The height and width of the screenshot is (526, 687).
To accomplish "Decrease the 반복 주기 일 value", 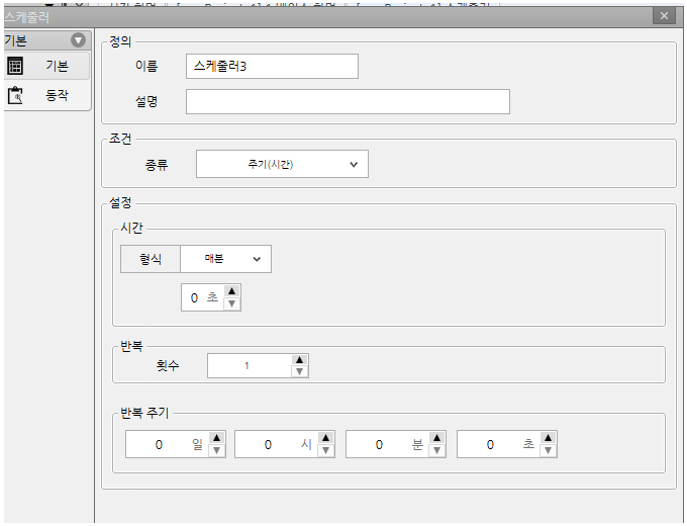I will pyautogui.click(x=216, y=451).
